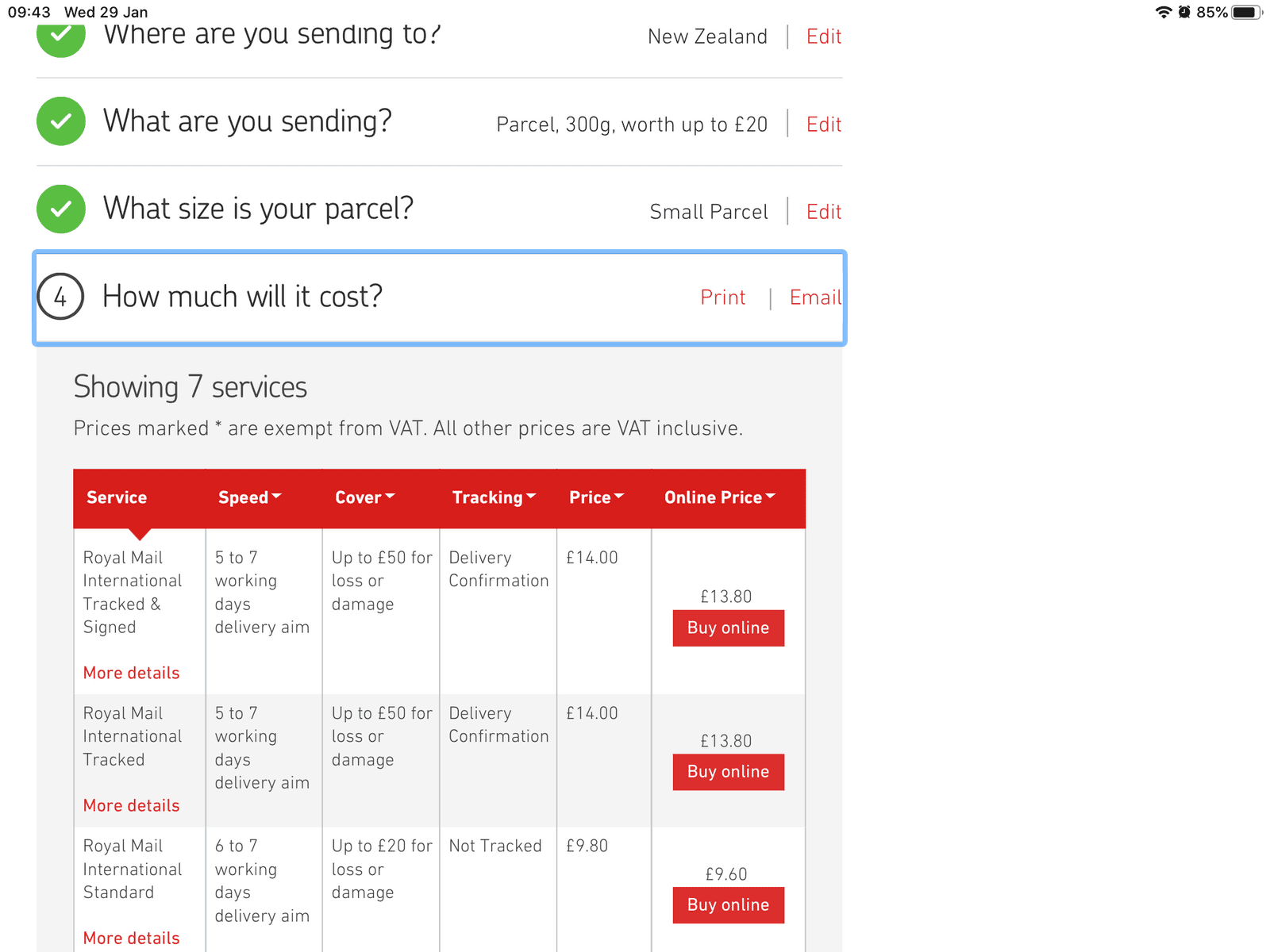The image size is (1270, 952).
Task: Buy Royal Mail International Standard online
Action: pos(729,905)
